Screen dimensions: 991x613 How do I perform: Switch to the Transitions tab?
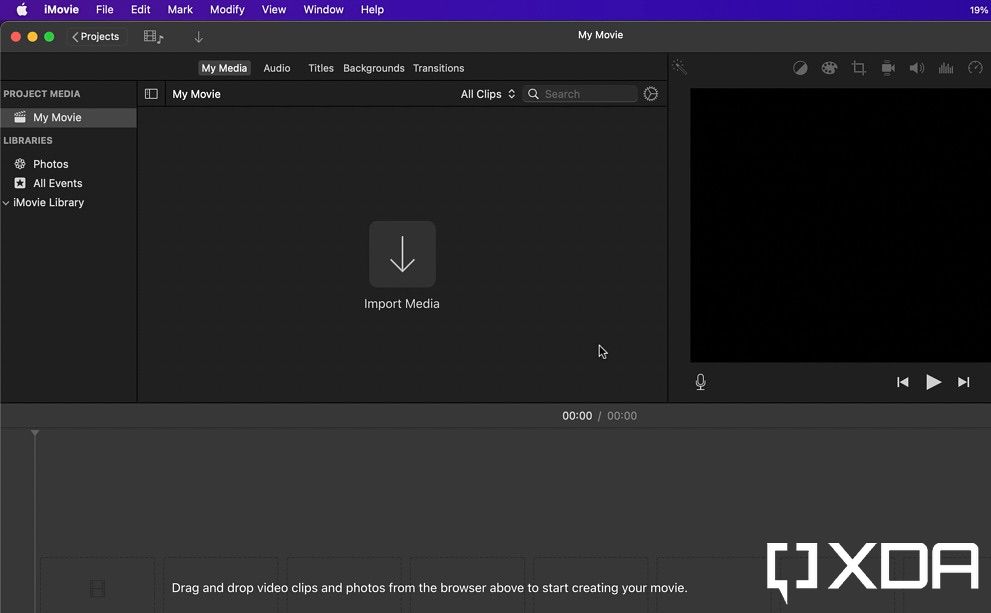[438, 68]
